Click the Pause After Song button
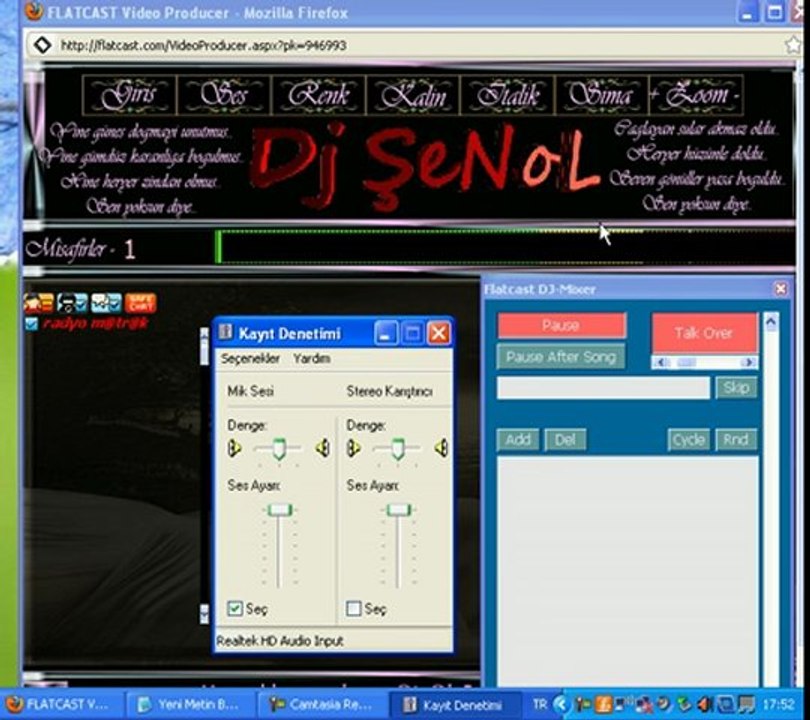810x720 pixels. click(561, 357)
